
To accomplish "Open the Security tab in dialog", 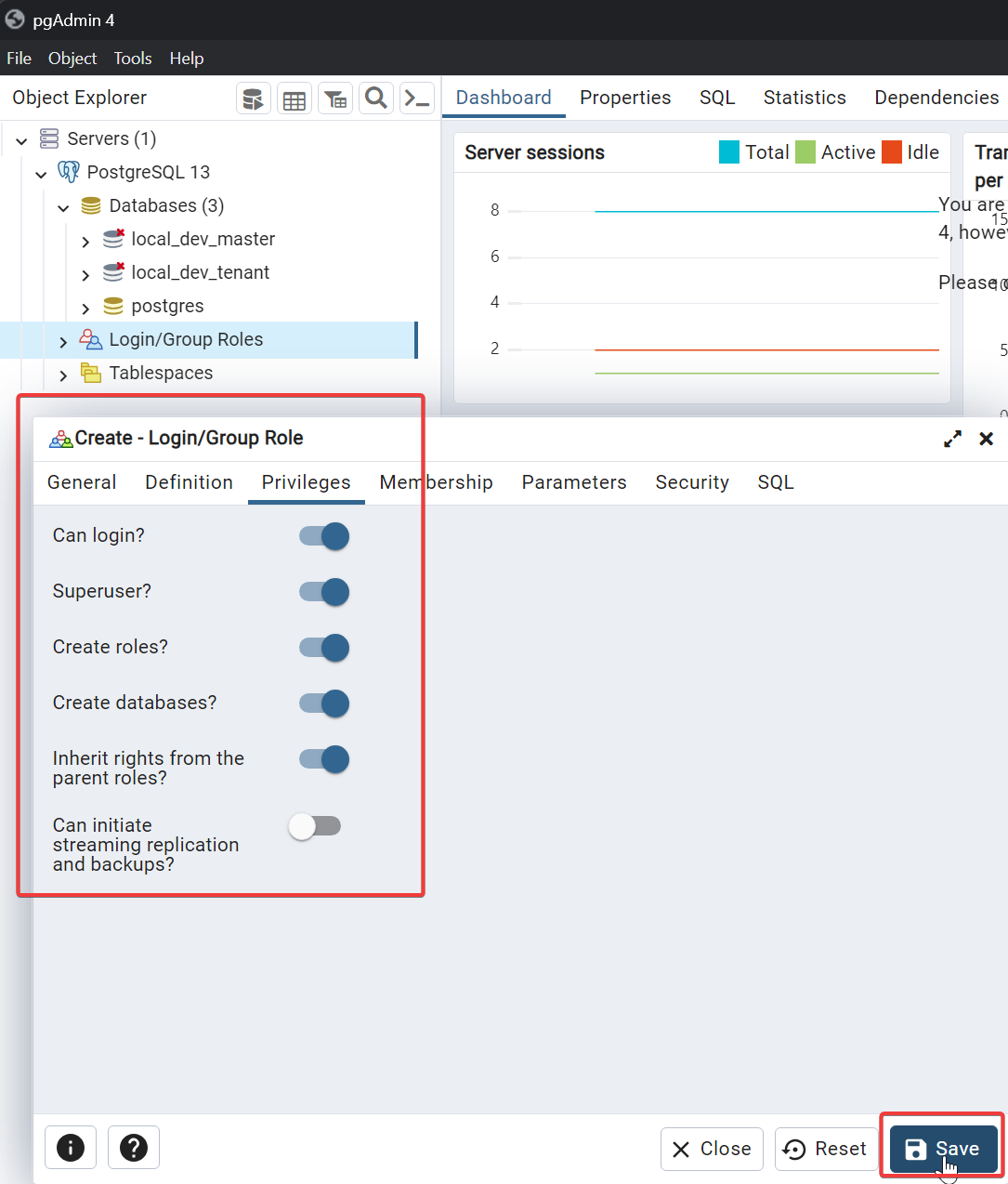I will point(692,482).
